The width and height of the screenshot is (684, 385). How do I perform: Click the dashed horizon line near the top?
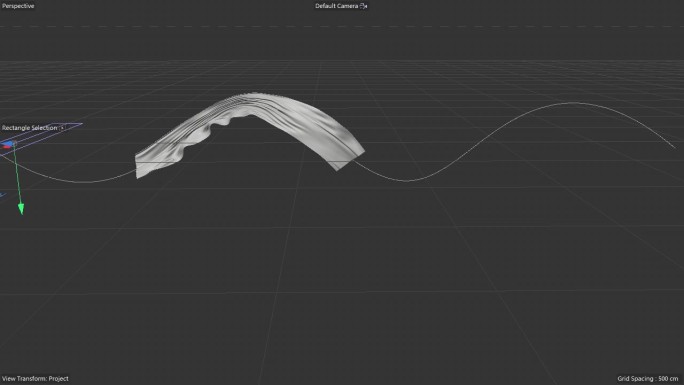point(342,27)
